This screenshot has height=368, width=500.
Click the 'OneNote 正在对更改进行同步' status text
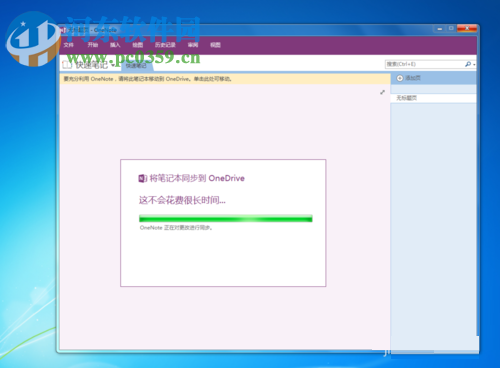(176, 228)
